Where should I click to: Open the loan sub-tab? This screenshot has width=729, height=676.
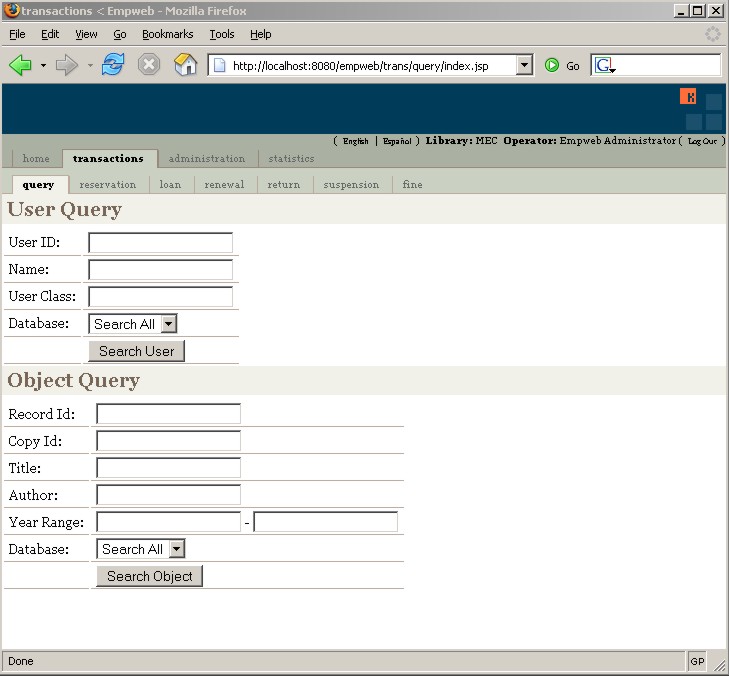pyautogui.click(x=170, y=185)
